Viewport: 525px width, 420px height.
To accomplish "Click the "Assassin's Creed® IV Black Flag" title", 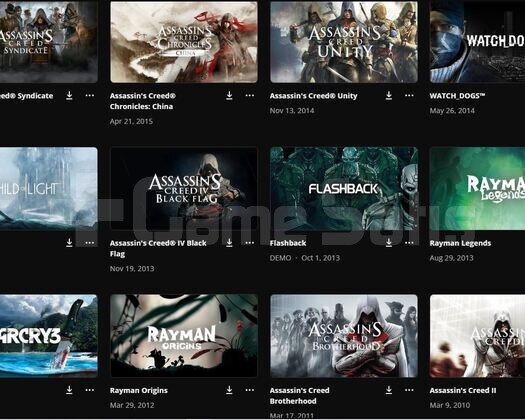I will 158,249.
